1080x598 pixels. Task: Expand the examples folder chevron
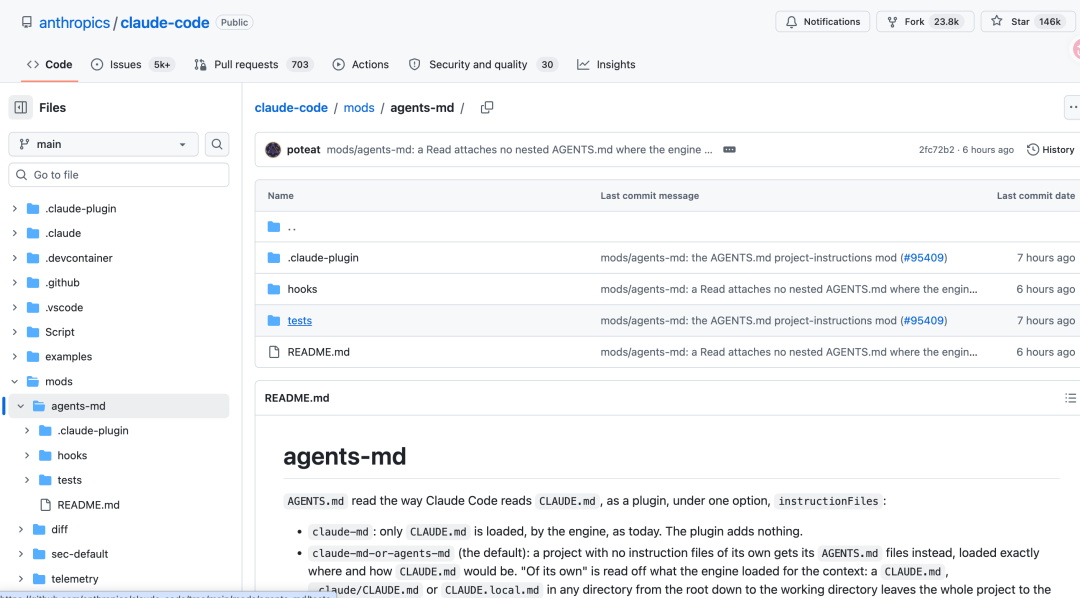14,356
